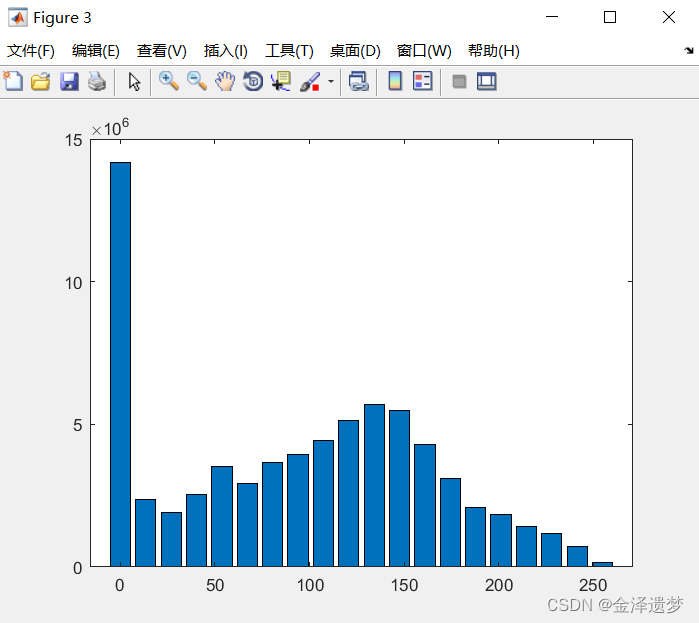Image resolution: width=699 pixels, height=623 pixels.
Task: Insert a Colorbar via the toolbar icon
Action: 395,81
